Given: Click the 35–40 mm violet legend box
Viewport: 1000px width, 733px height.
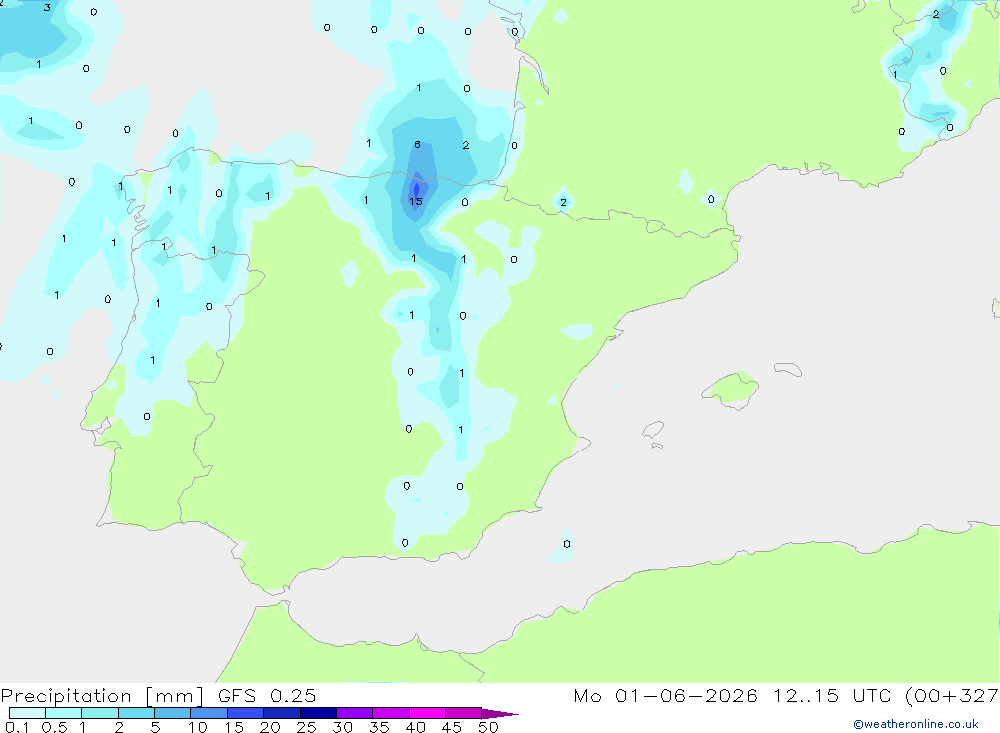Looking at the screenshot, I should click(x=391, y=713).
